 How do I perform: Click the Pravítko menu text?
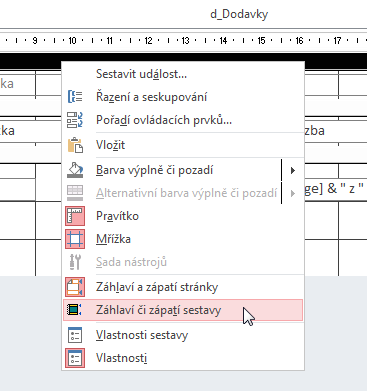(x=117, y=216)
